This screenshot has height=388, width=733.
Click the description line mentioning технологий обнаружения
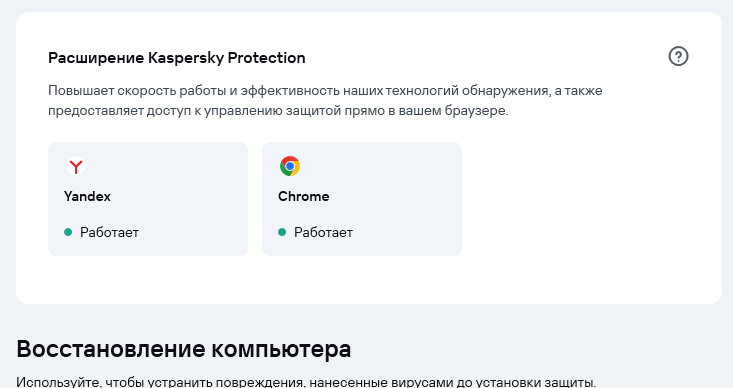(x=325, y=91)
